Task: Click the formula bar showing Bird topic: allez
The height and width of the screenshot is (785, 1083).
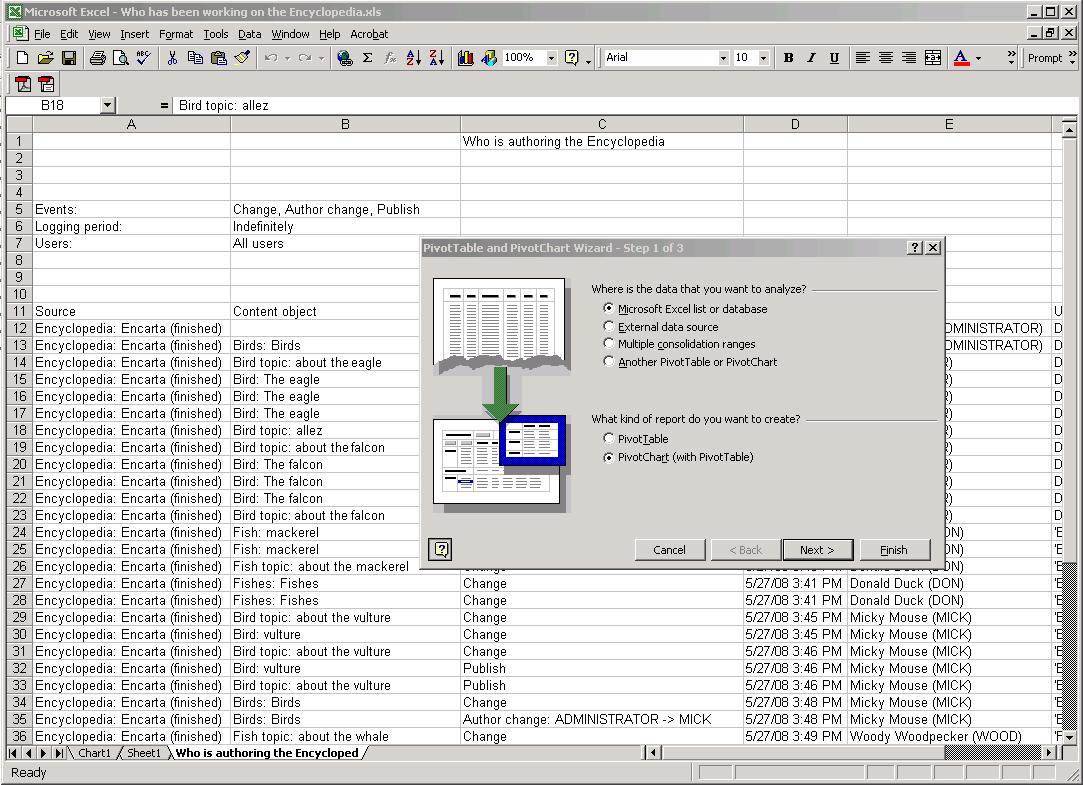Action: click(626, 106)
